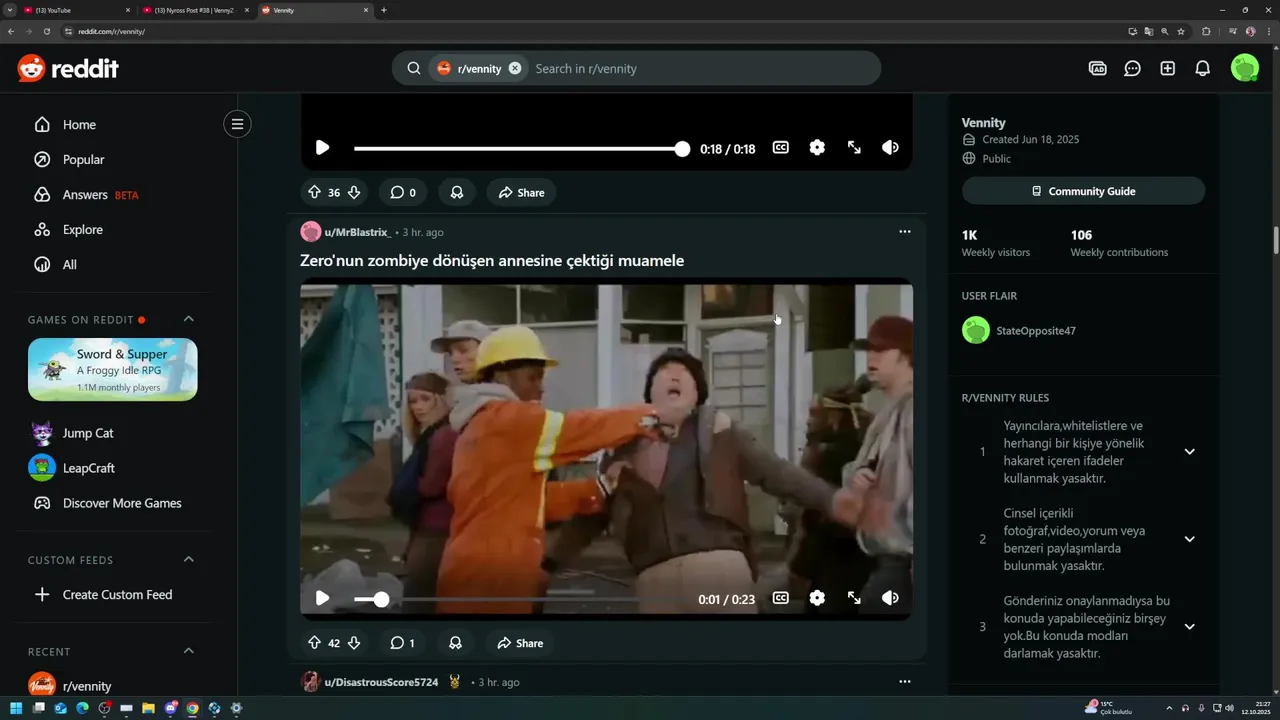Image resolution: width=1280 pixels, height=720 pixels.
Task: Open the Sword & Supper game card
Action: [x=113, y=369]
